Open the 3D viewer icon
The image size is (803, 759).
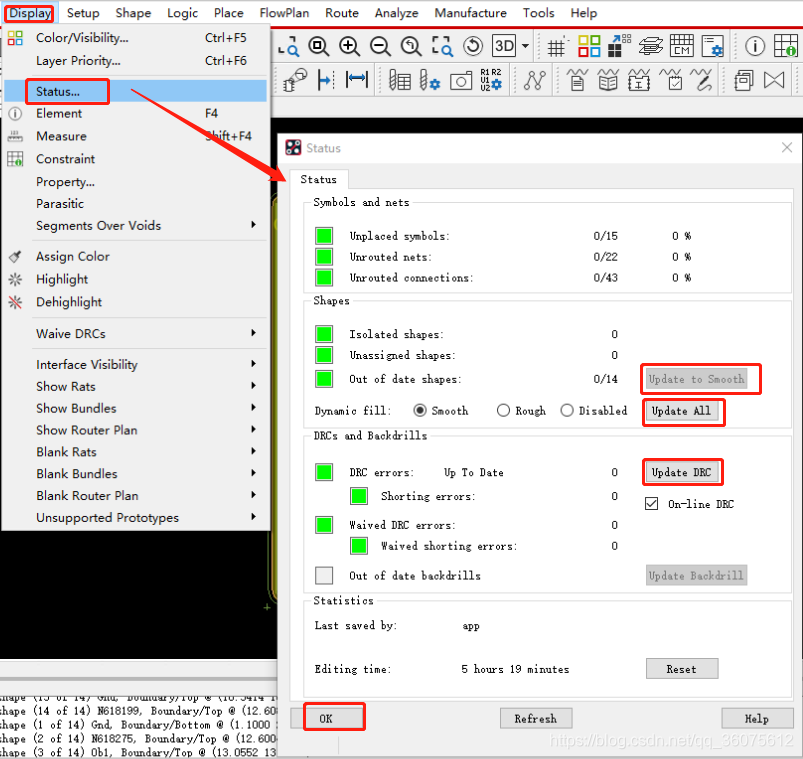504,47
